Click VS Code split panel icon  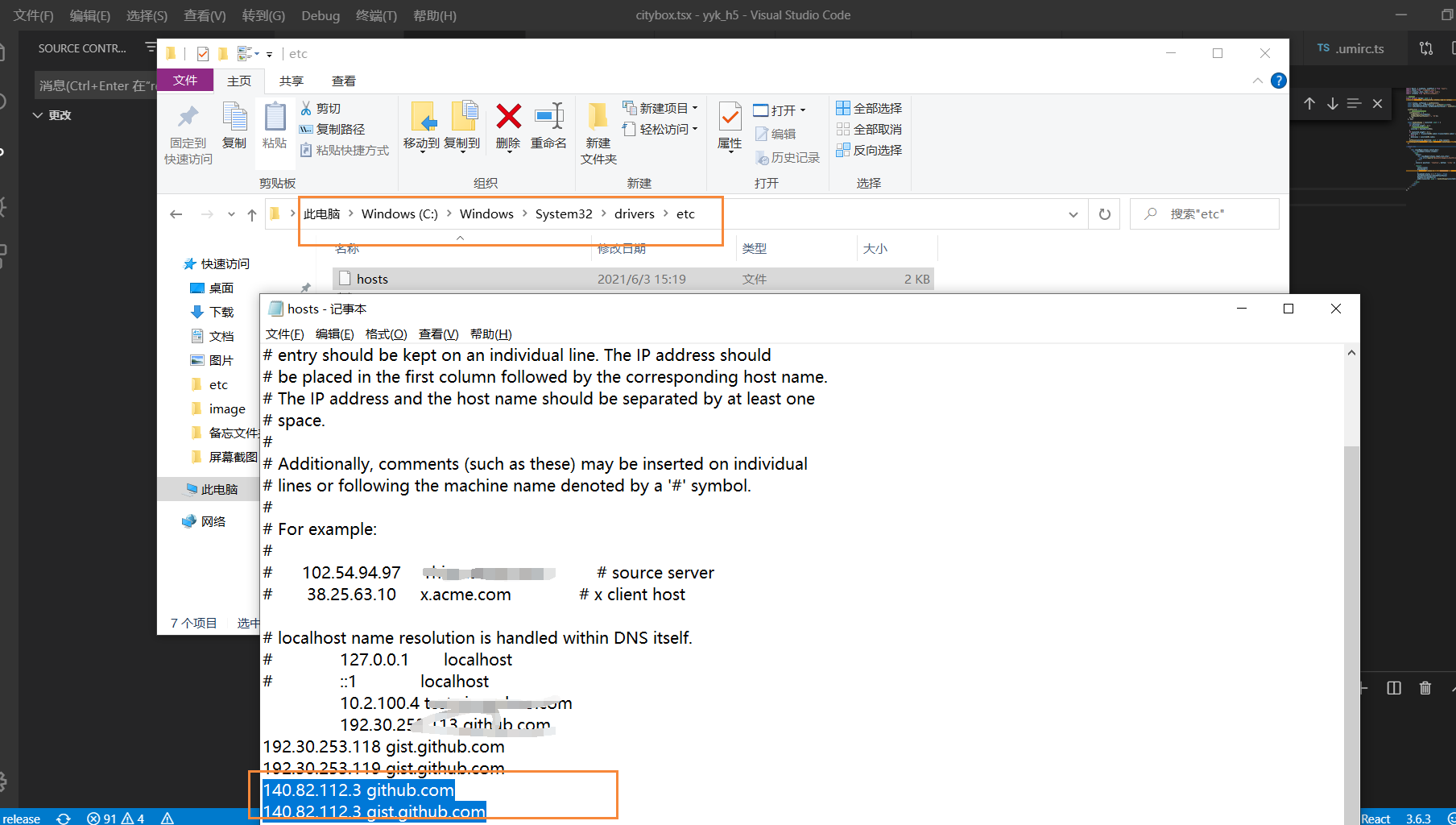pyautogui.click(x=1394, y=688)
